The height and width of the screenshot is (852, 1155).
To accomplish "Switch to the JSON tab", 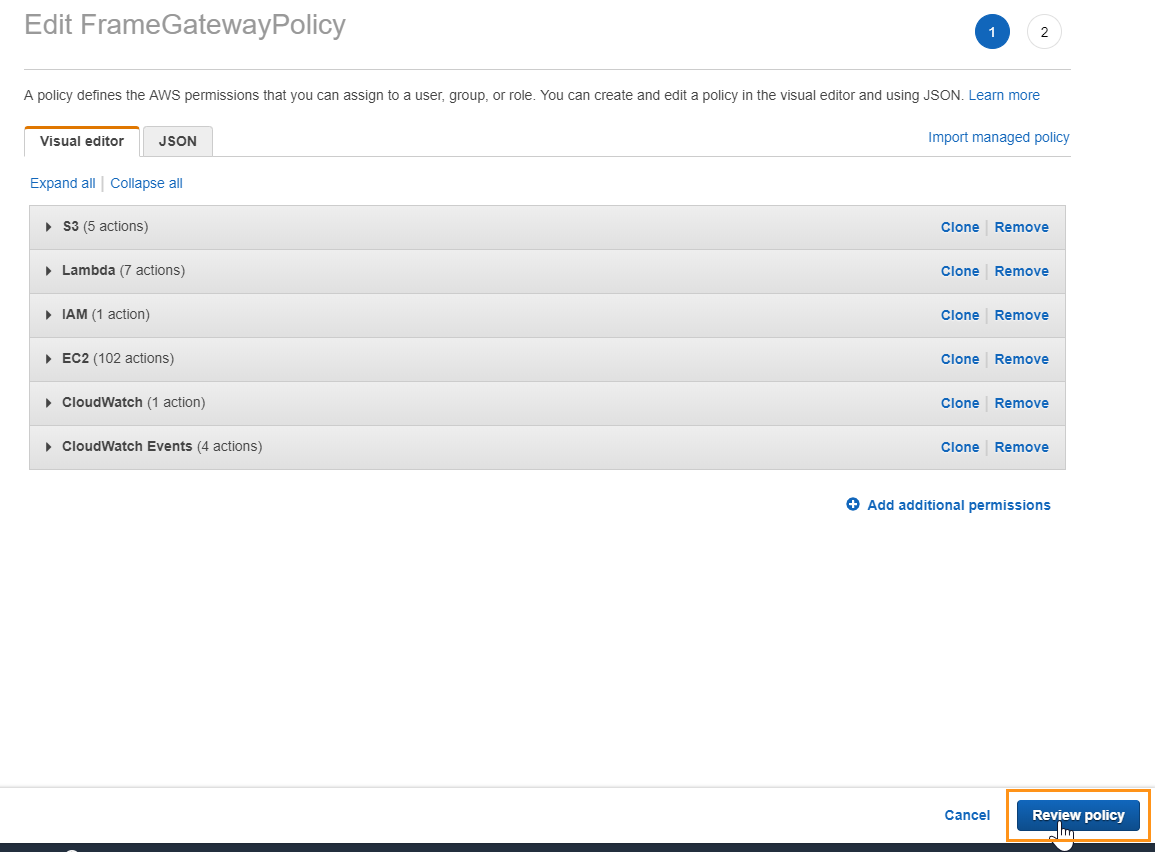I will [177, 141].
